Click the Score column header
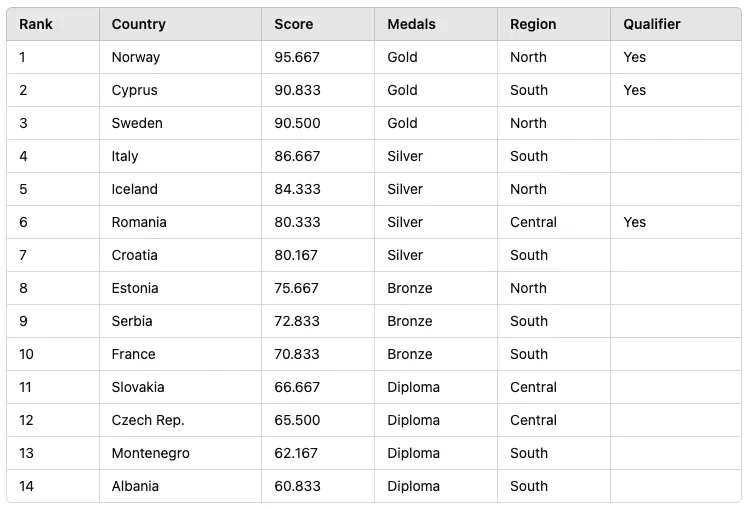This screenshot has width=748, height=510. point(294,24)
